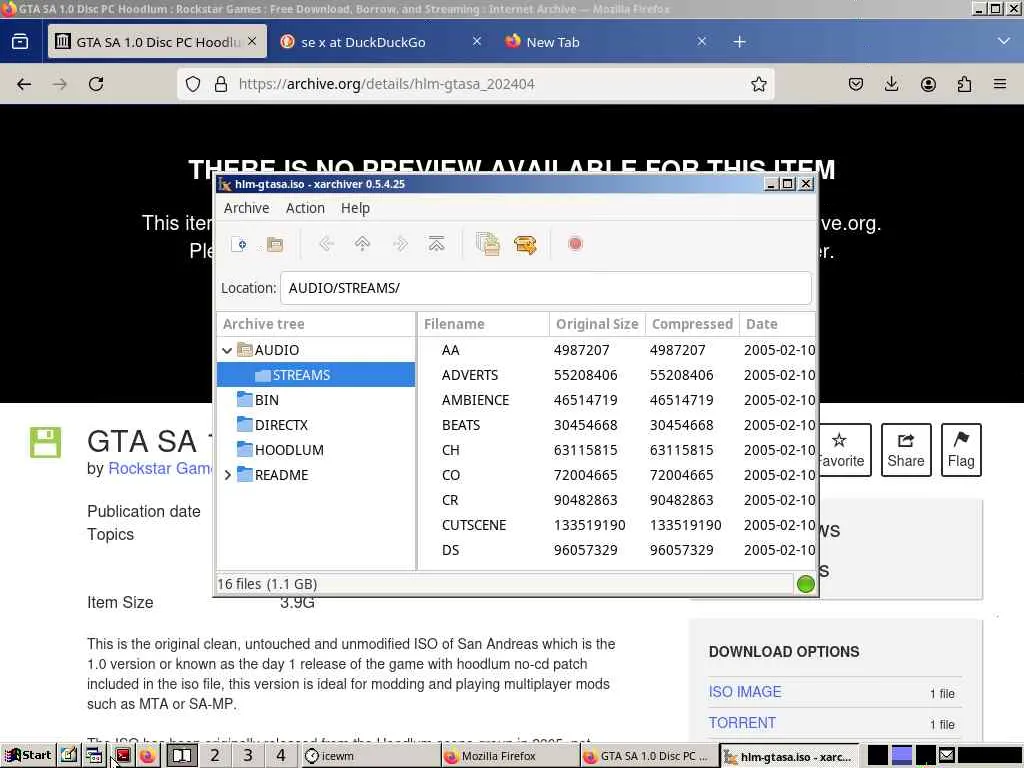Viewport: 1024px width, 768px height.
Task: Click the Flag button on archive.org
Action: coord(961,450)
